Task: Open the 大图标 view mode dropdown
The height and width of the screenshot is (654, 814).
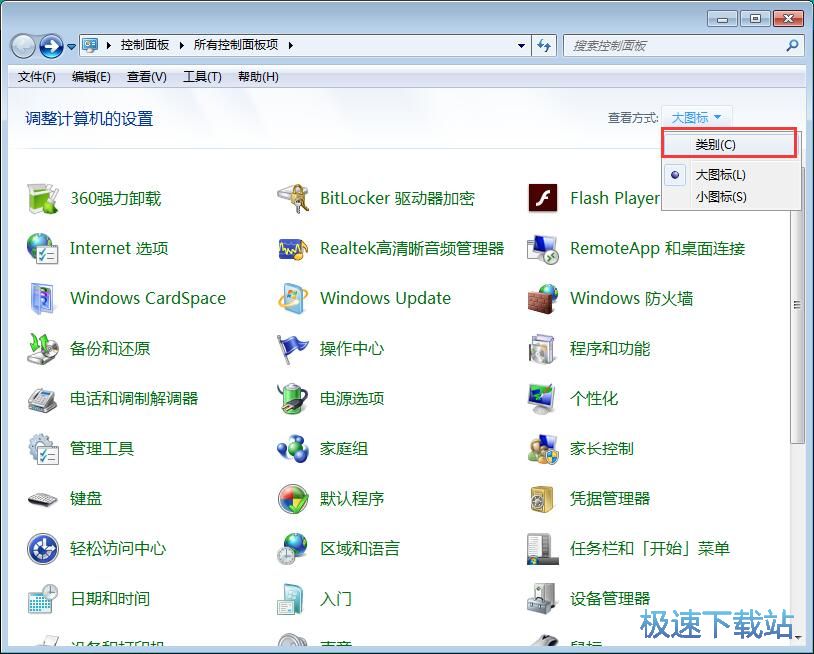Action: (x=696, y=118)
